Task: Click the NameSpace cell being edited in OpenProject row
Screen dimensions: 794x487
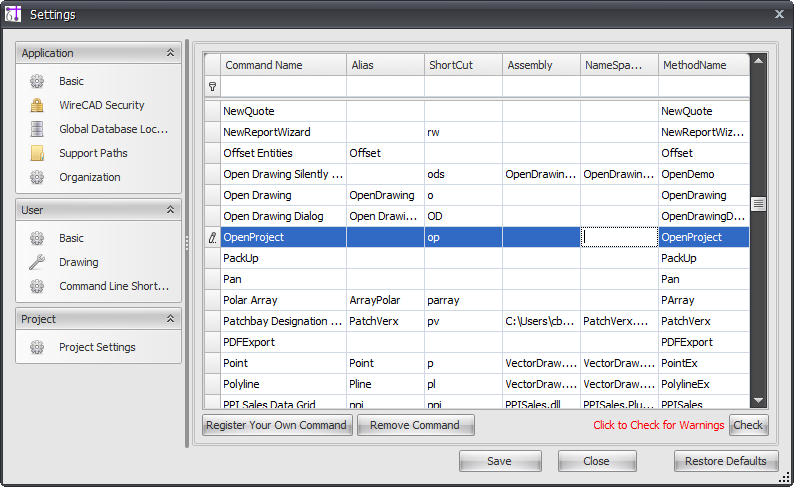Action: tap(619, 237)
